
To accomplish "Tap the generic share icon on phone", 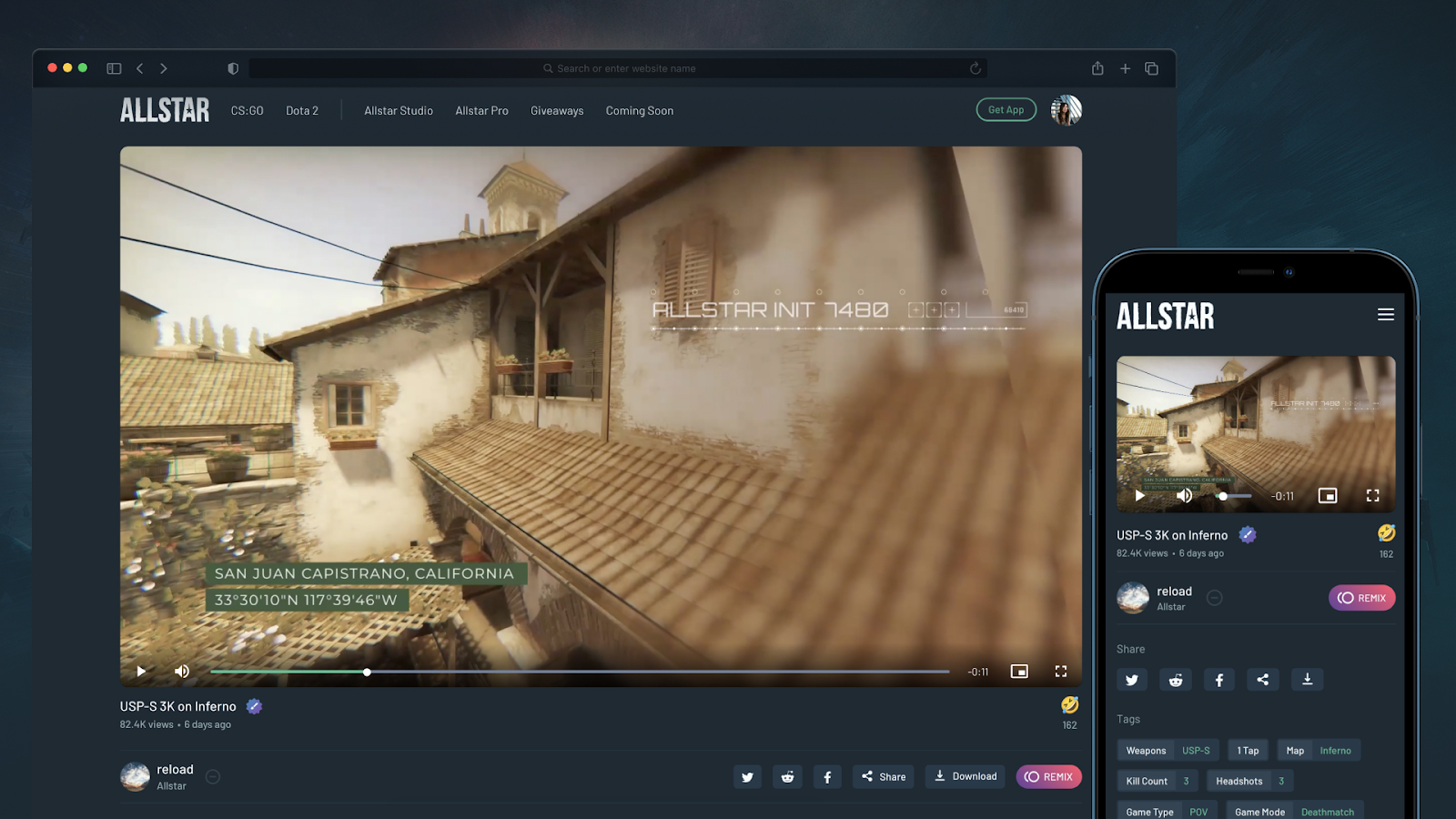I will (x=1263, y=680).
